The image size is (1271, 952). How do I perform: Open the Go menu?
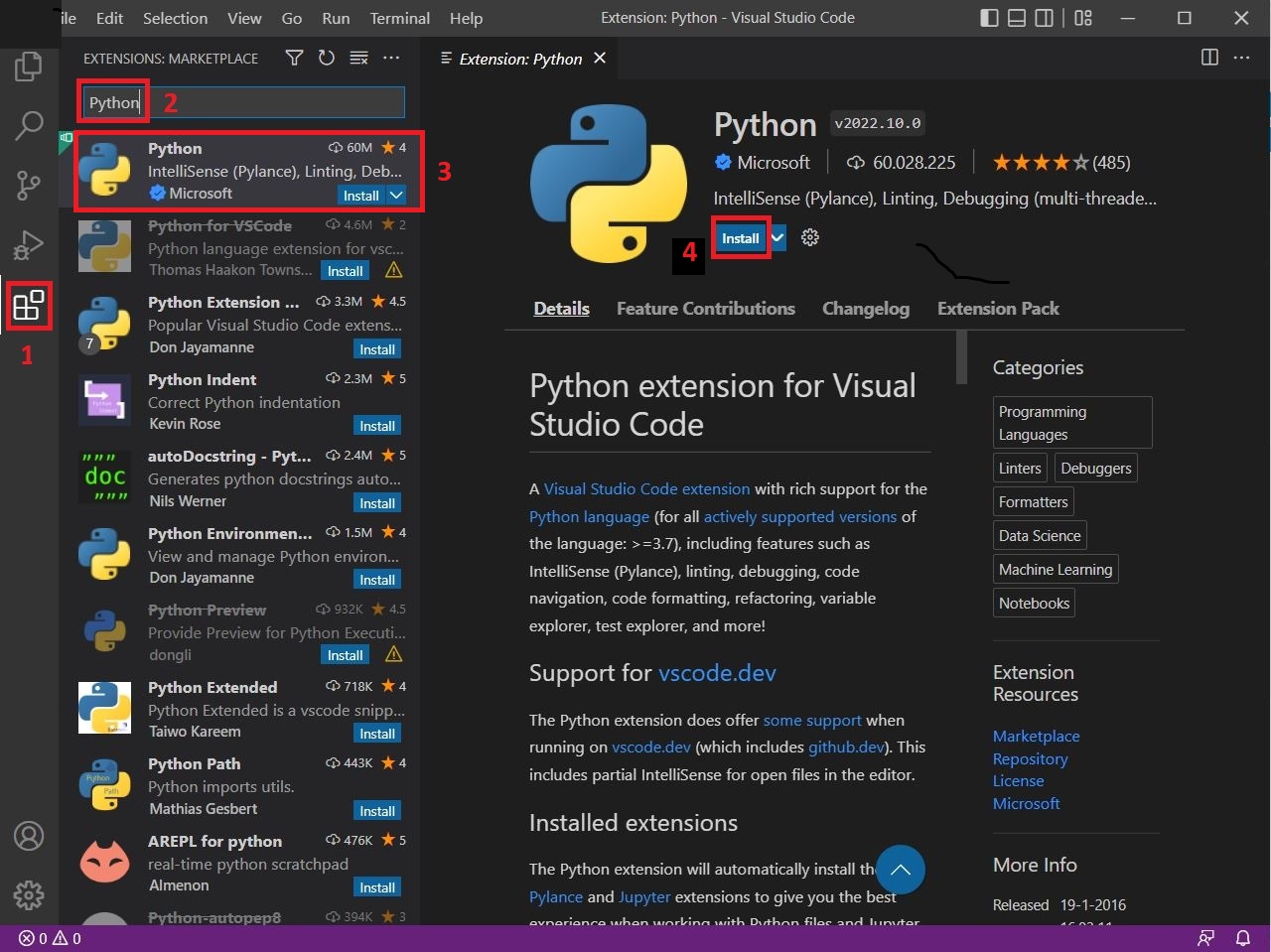[292, 18]
